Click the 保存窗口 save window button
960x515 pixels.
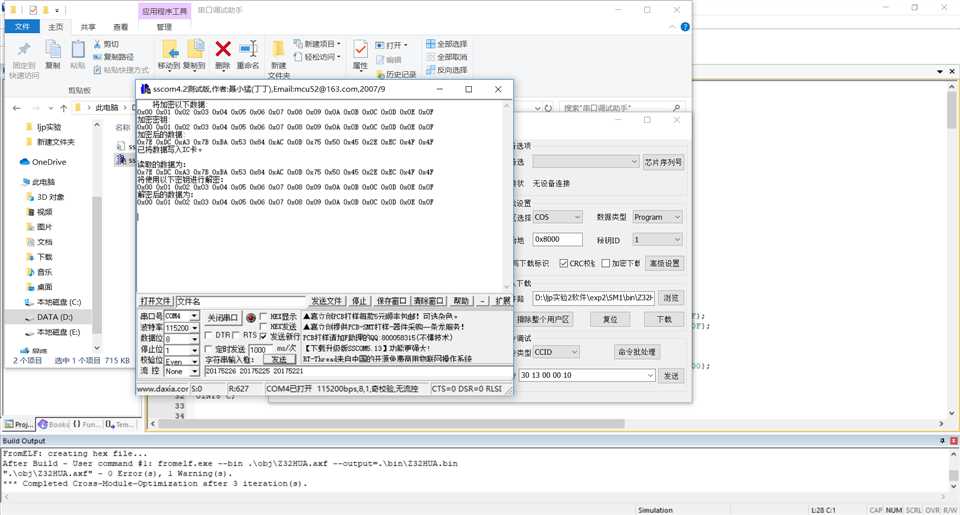[391, 301]
